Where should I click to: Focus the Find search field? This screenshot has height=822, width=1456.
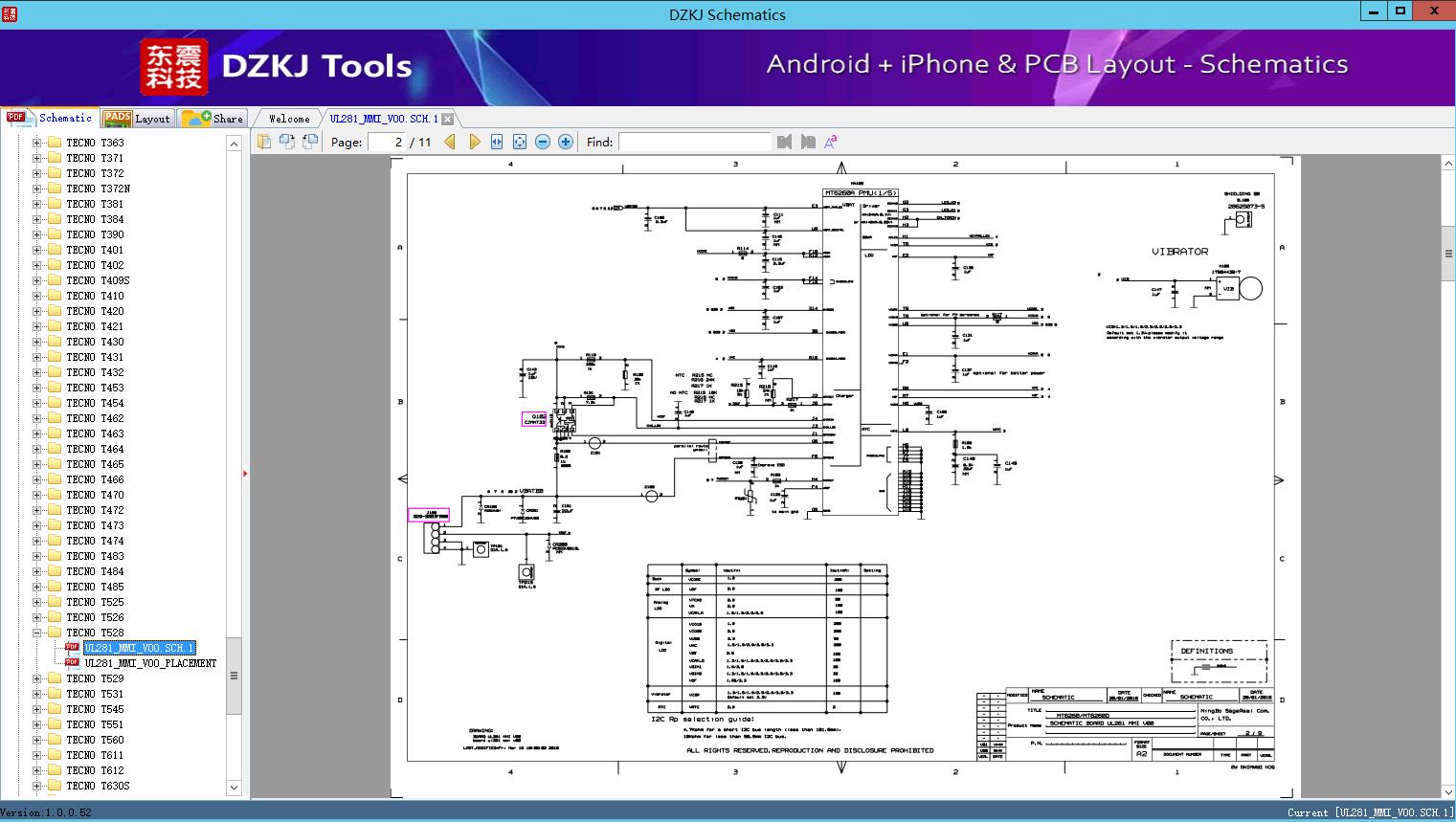(x=694, y=142)
